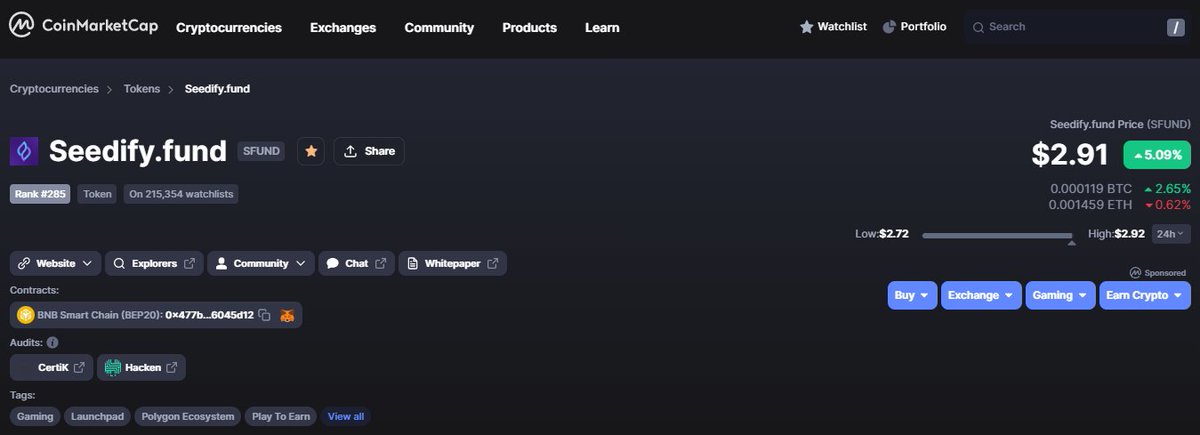
Task: Select the Launchpad tag
Action: click(x=98, y=416)
